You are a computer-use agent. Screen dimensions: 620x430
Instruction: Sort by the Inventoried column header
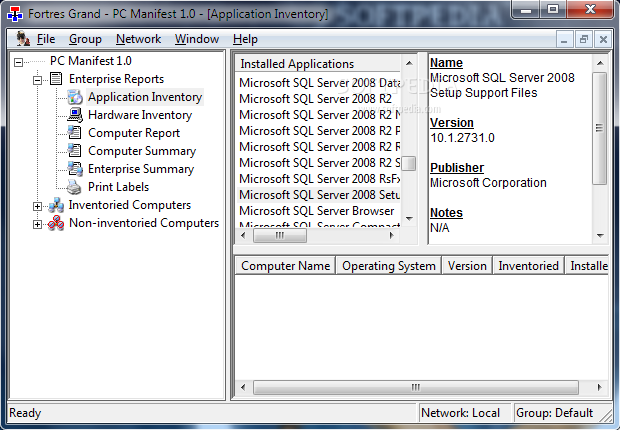click(x=528, y=266)
